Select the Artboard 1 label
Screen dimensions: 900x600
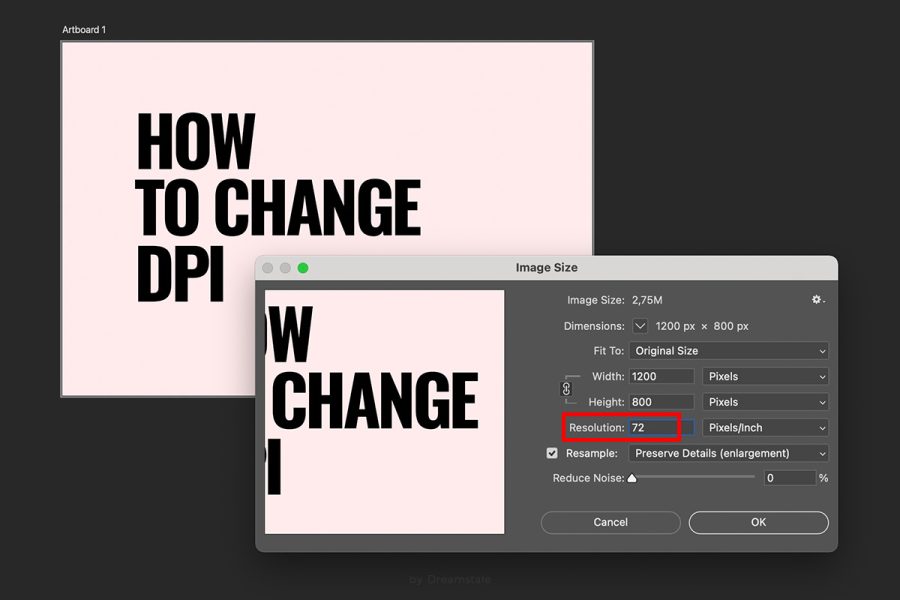pos(83,29)
